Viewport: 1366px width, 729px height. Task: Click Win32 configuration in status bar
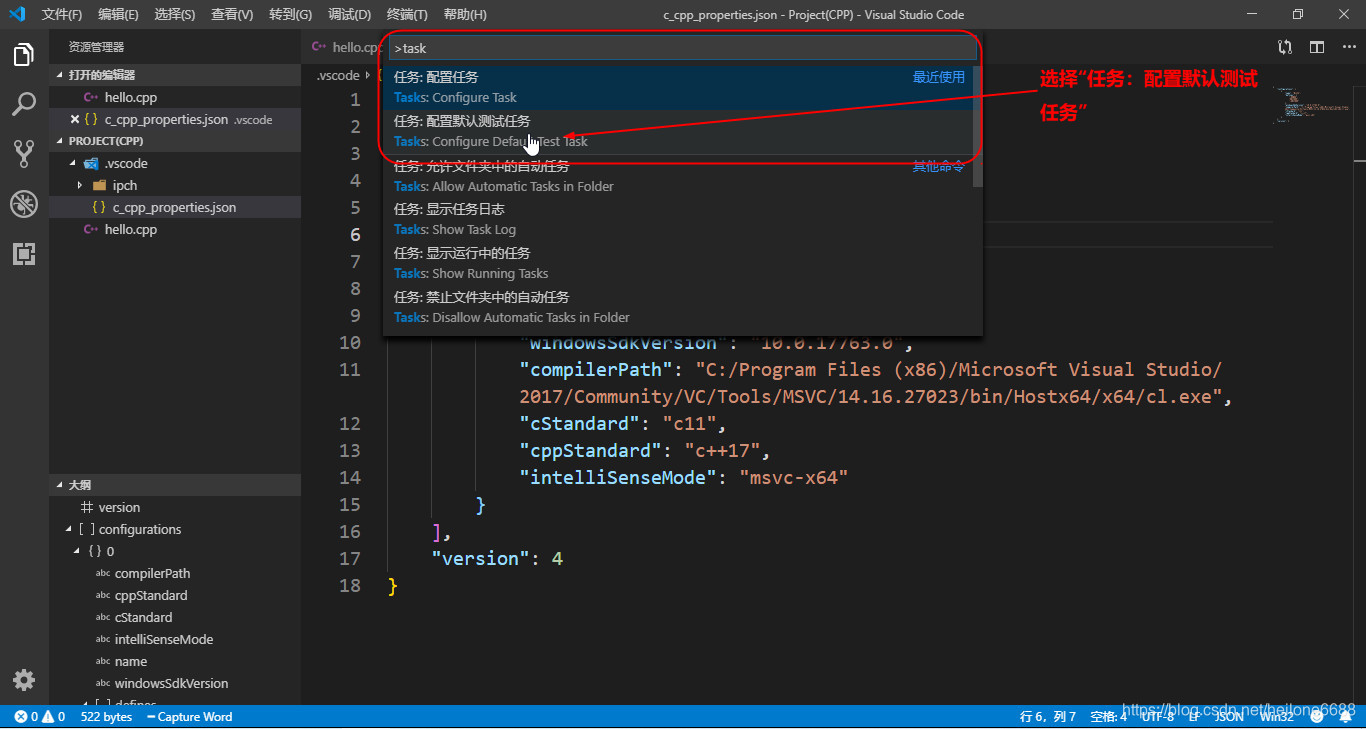tap(1277, 717)
